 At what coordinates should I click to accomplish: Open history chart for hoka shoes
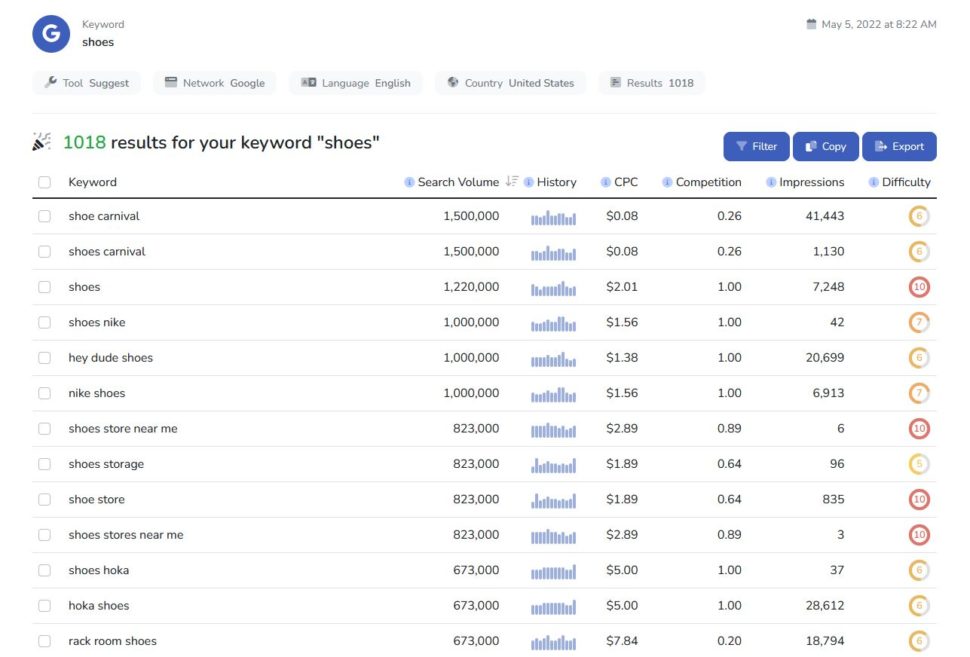(x=553, y=607)
